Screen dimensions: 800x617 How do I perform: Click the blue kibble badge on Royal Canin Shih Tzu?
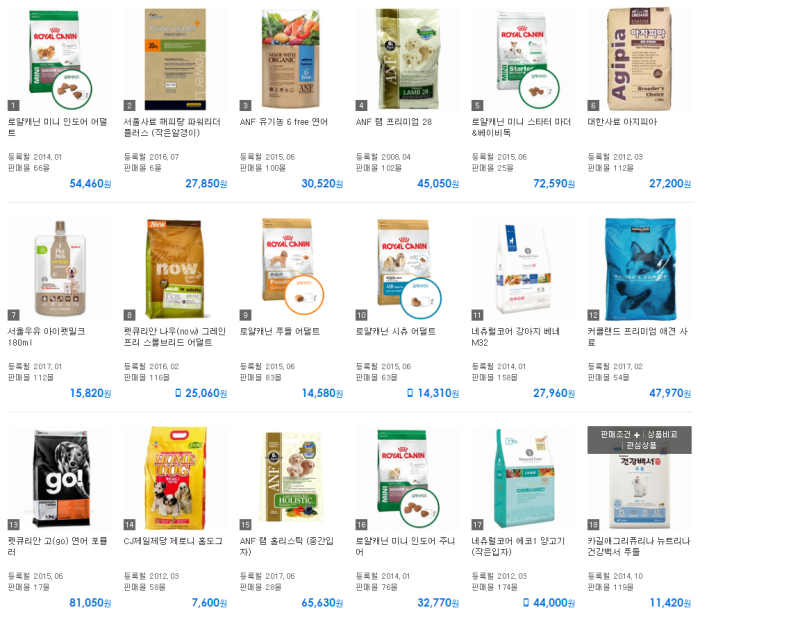[x=420, y=298]
